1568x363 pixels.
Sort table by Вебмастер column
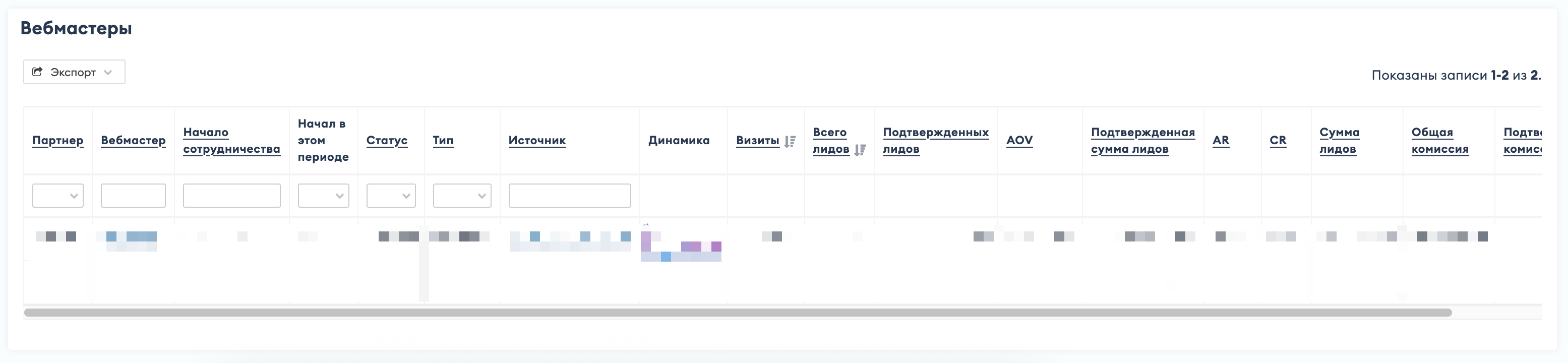point(133,140)
